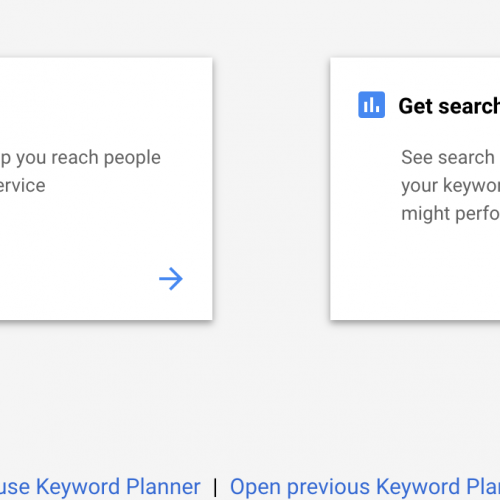The width and height of the screenshot is (500, 500).
Task: Click the empty area left of the blue arrow
Action: coord(77,279)
